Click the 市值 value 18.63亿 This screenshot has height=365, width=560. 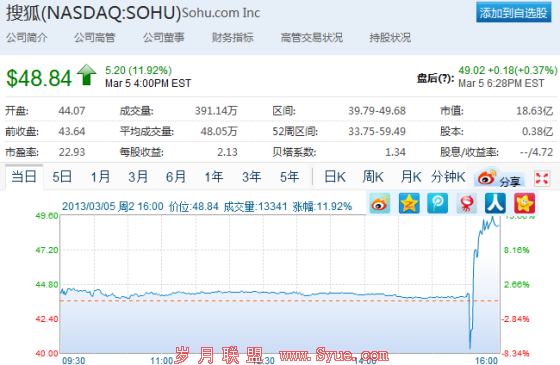coord(535,111)
